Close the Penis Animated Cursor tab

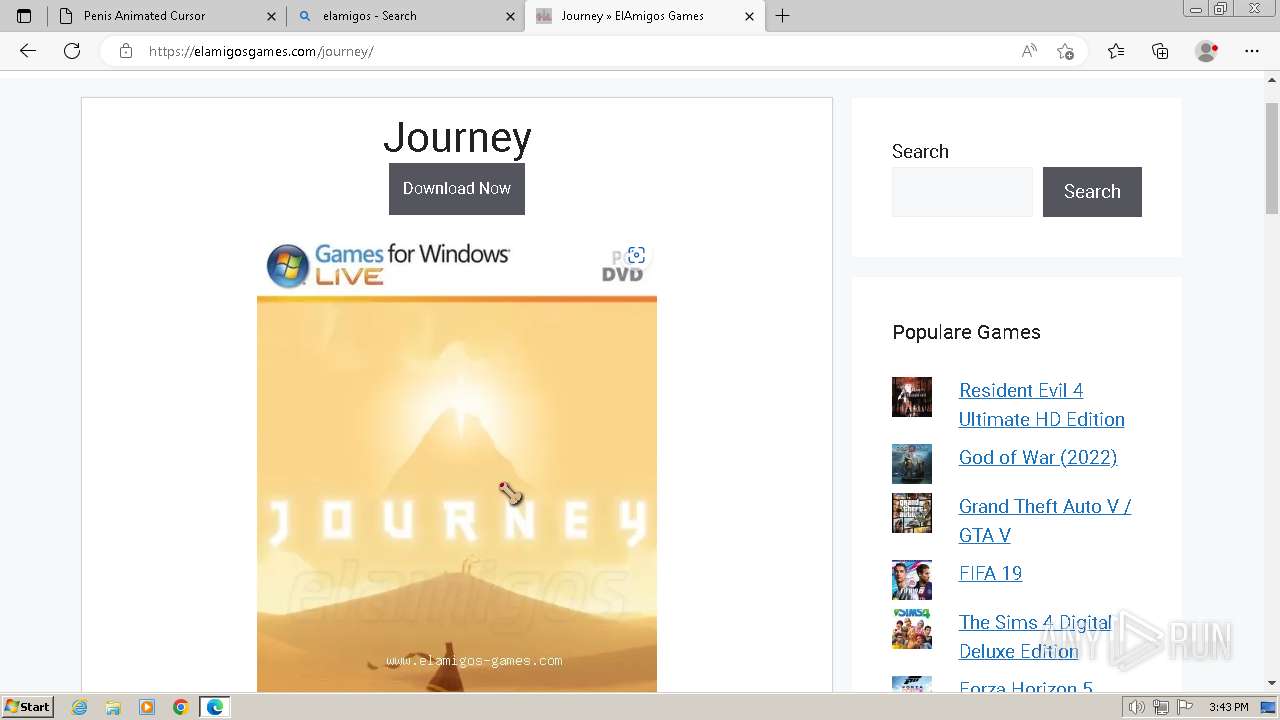272,16
